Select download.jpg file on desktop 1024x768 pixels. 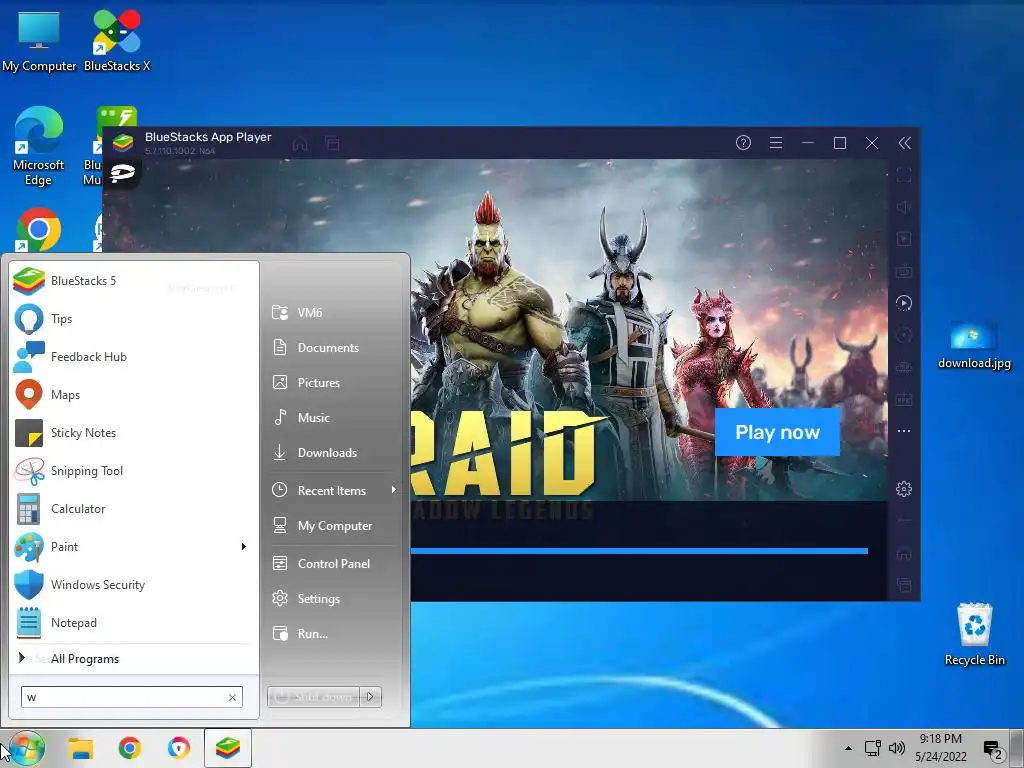coord(974,345)
